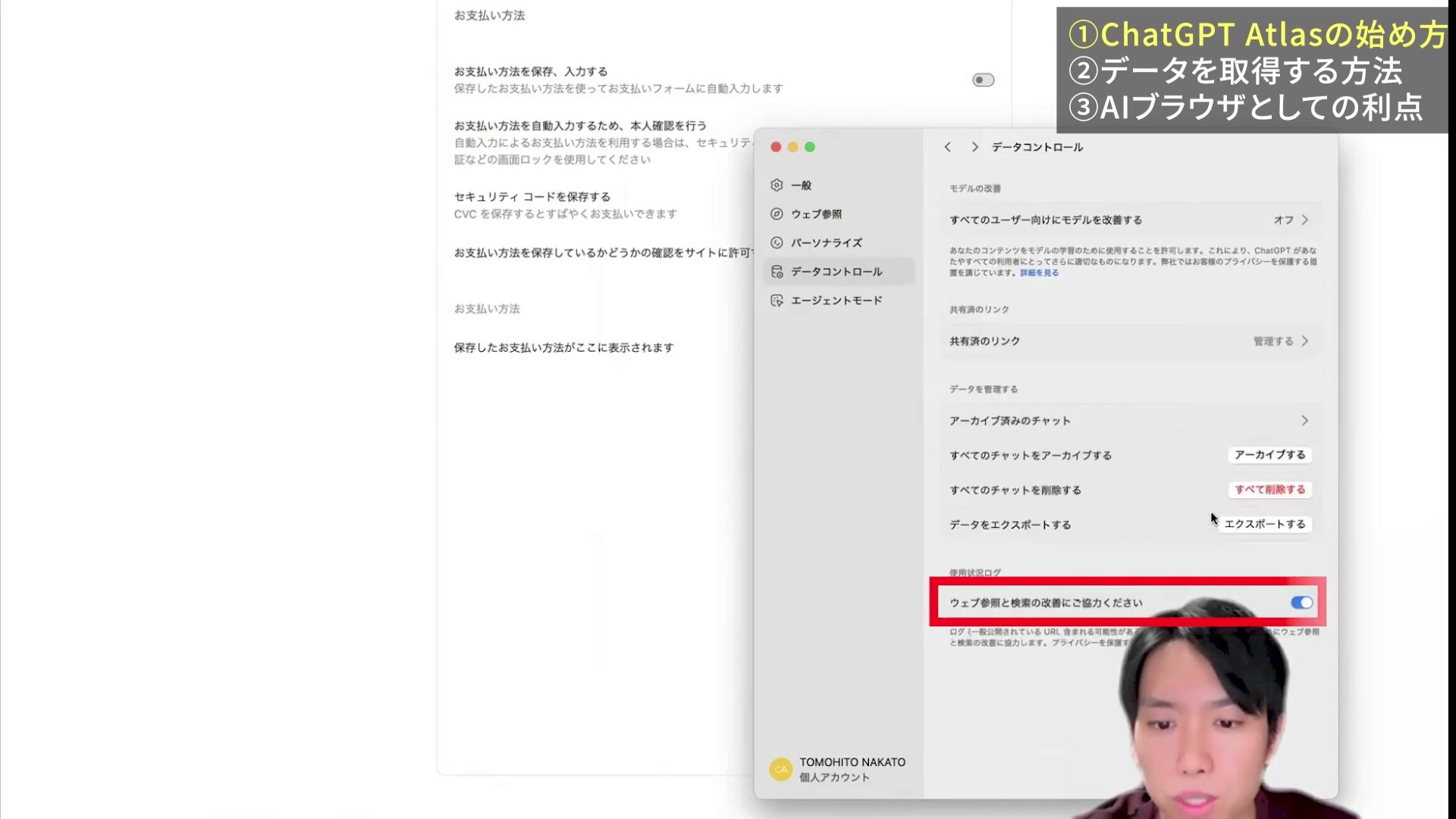The image size is (1456, 819).
Task: Expand アーカイブ済みのチャット chevron
Action: tap(1305, 420)
